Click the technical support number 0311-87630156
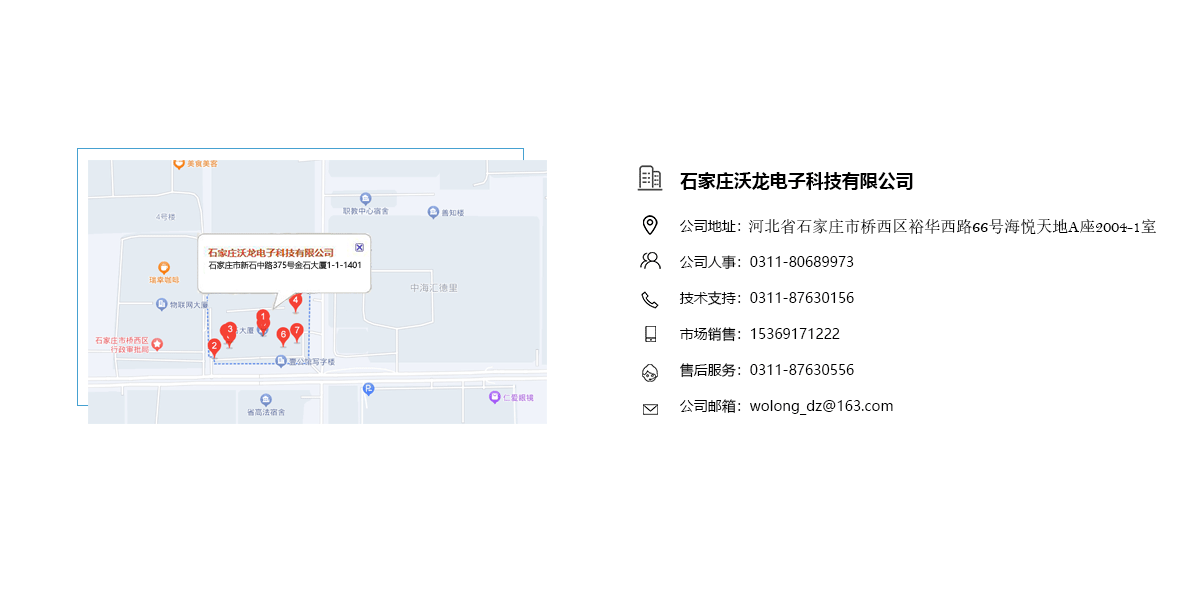Image resolution: width=1200 pixels, height=600 pixels. [801, 298]
